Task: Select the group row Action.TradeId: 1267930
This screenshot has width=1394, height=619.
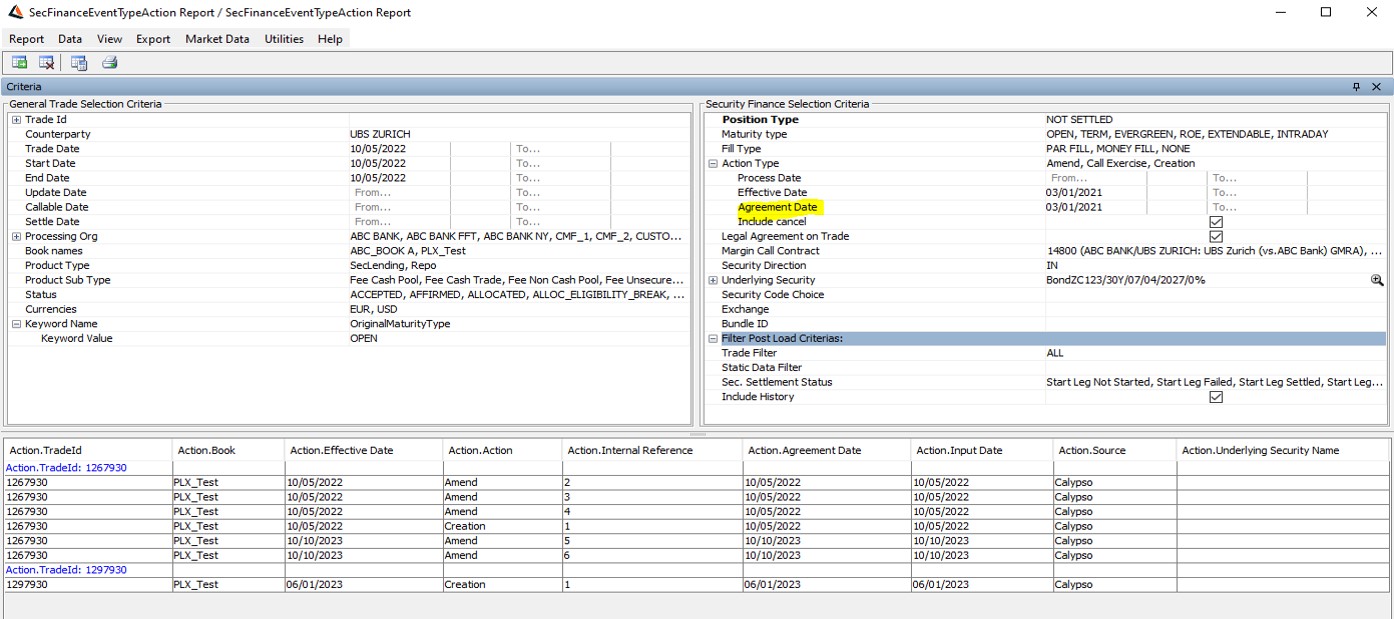Action: [66, 468]
